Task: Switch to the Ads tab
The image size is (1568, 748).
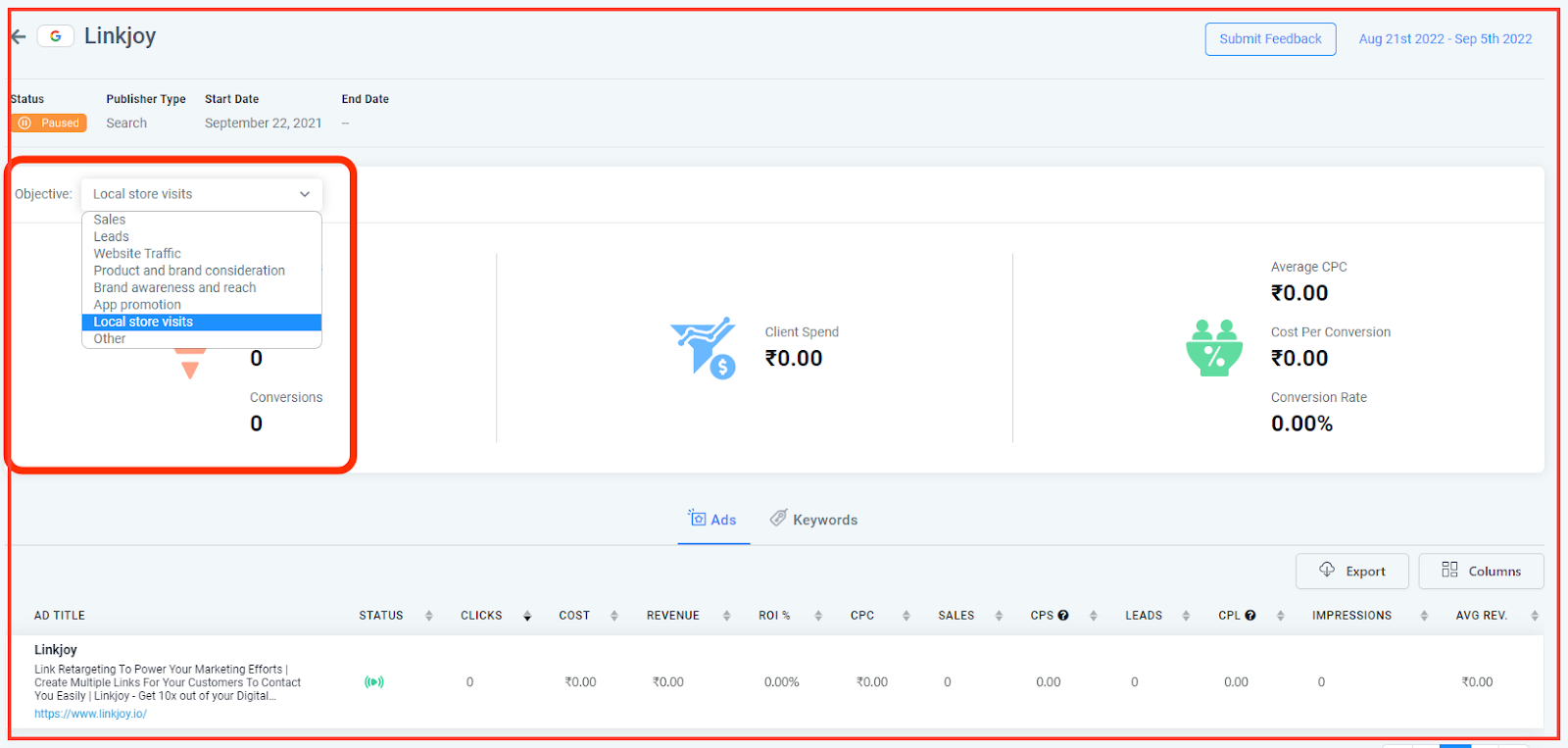Action: pyautogui.click(x=713, y=520)
